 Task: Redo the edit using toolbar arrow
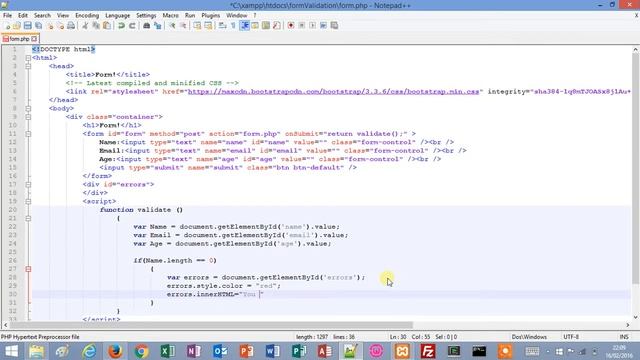[x=132, y=26]
